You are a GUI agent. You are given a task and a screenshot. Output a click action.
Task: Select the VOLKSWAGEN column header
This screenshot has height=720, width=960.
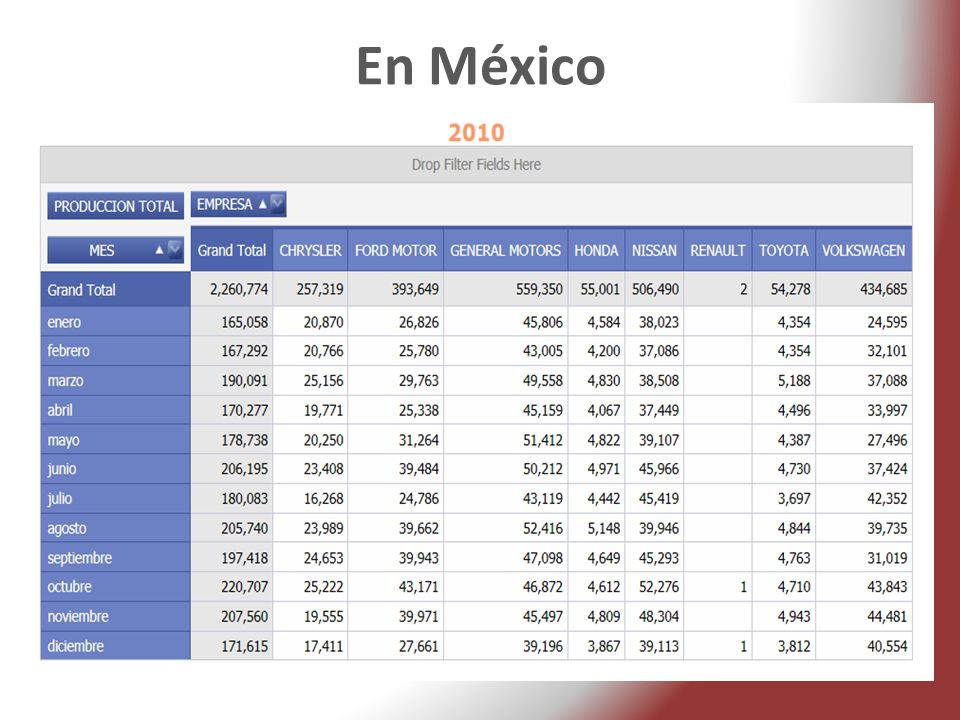(x=864, y=250)
